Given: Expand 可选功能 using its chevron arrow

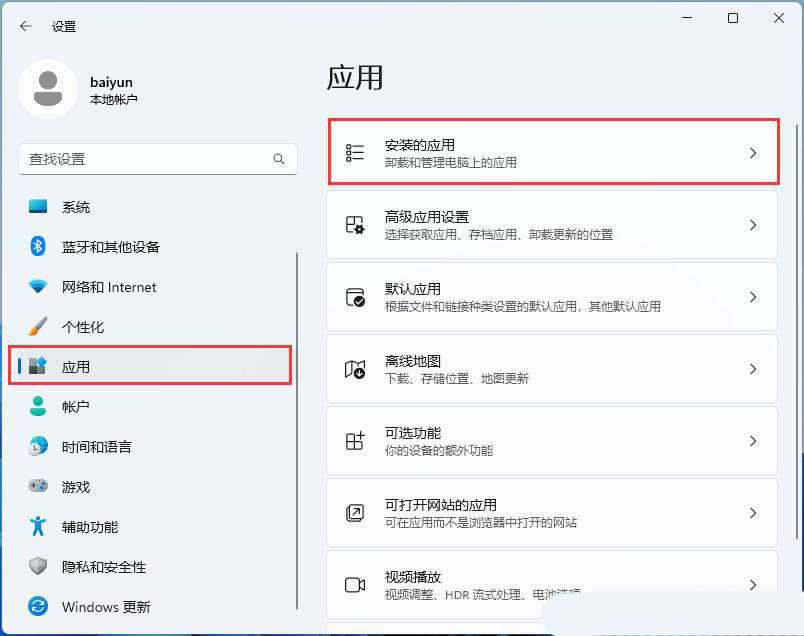Looking at the screenshot, I should coord(753,441).
